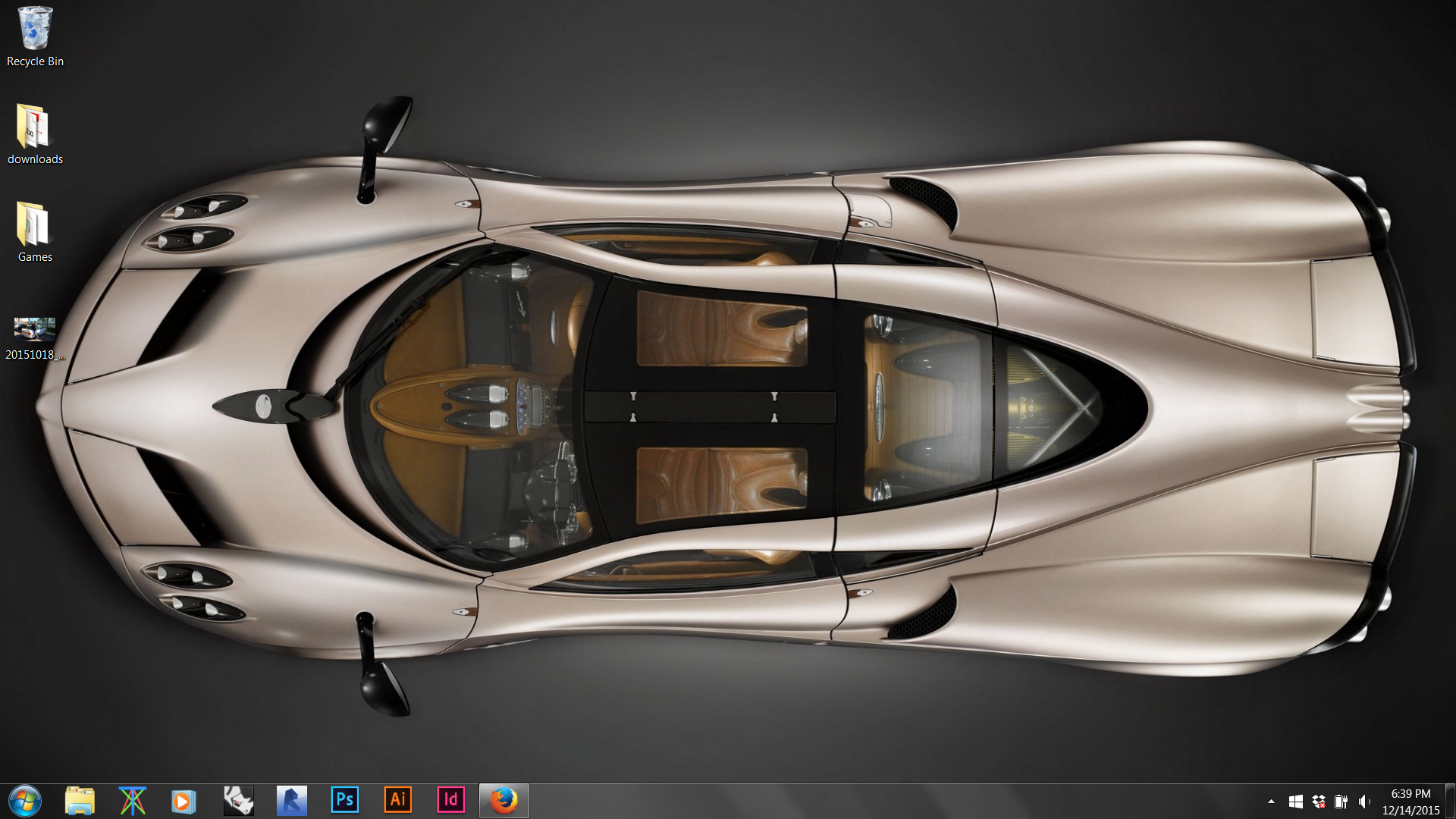Select the downloads folder on desktop
This screenshot has height=819, width=1456.
(33, 125)
